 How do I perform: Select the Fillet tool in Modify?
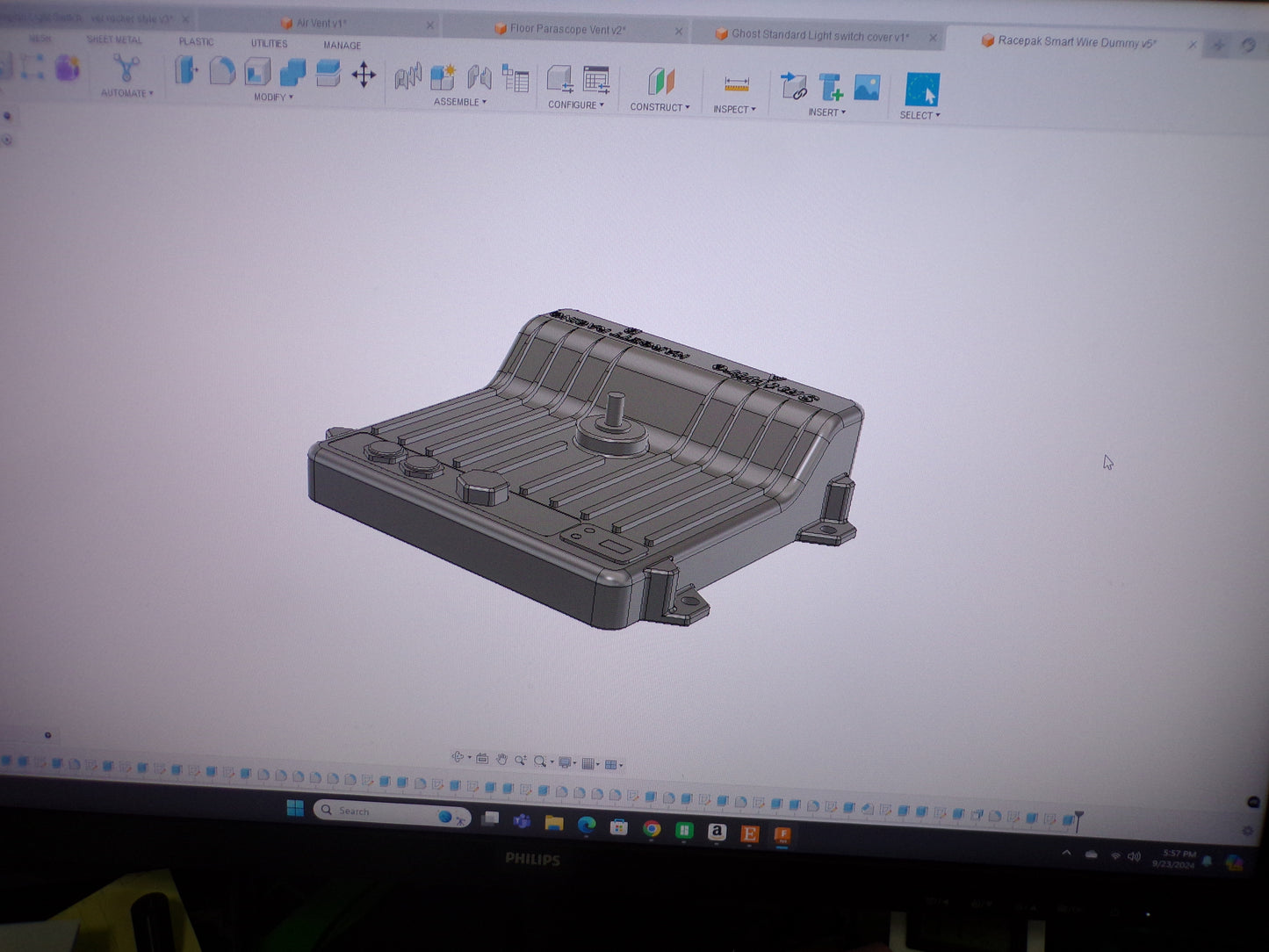tap(221, 71)
